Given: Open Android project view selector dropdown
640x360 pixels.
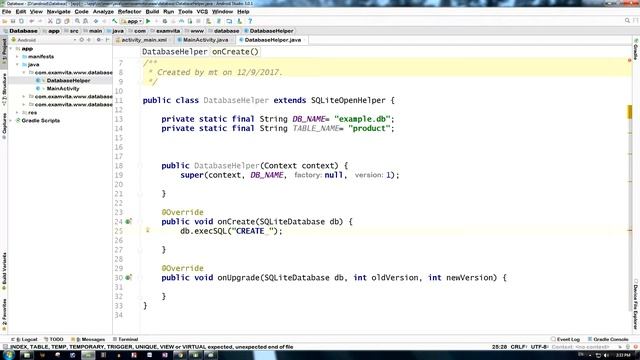Looking at the screenshot, I should pyautogui.click(x=44, y=40).
